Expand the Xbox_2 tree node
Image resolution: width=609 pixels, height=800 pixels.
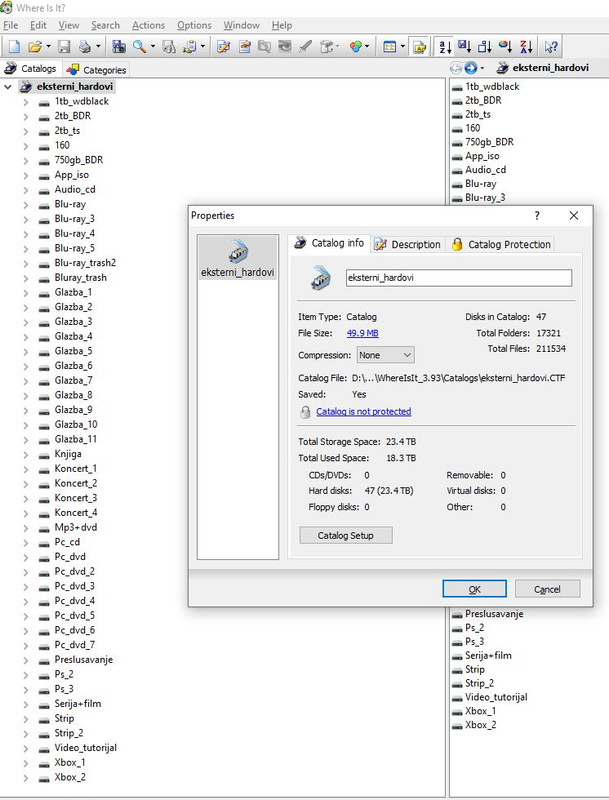click(26, 778)
